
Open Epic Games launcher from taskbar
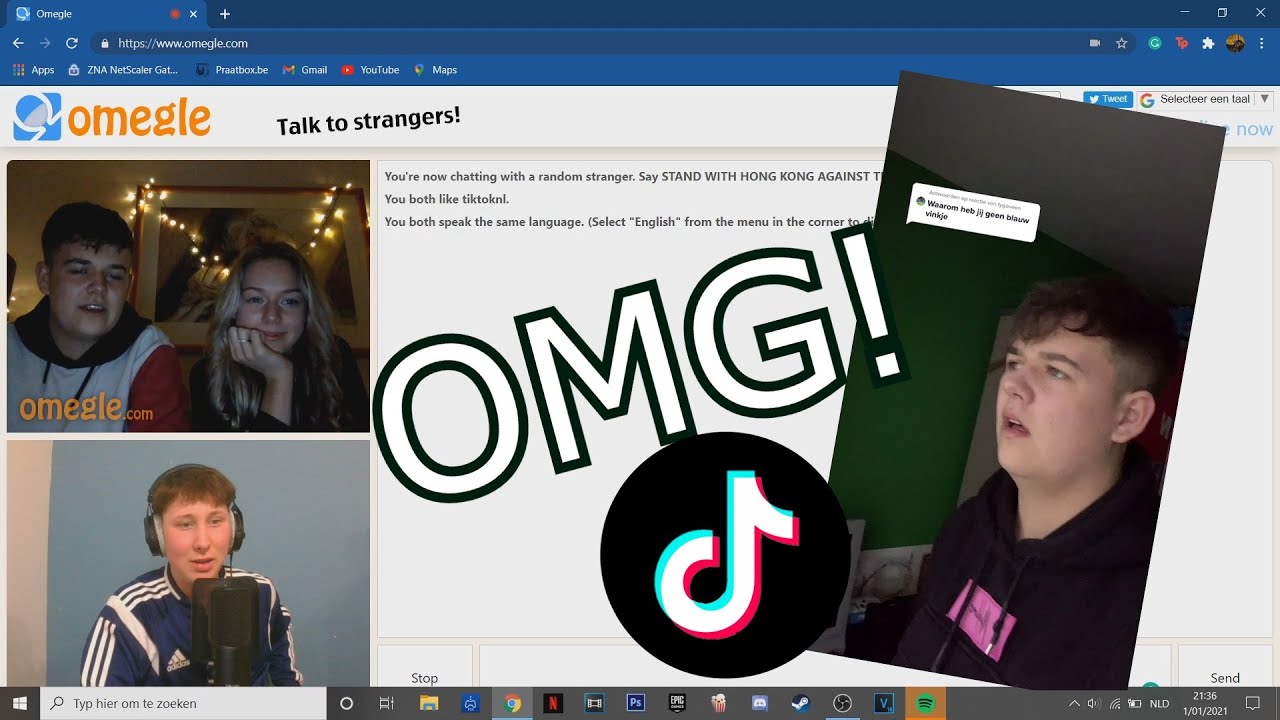pyautogui.click(x=677, y=703)
